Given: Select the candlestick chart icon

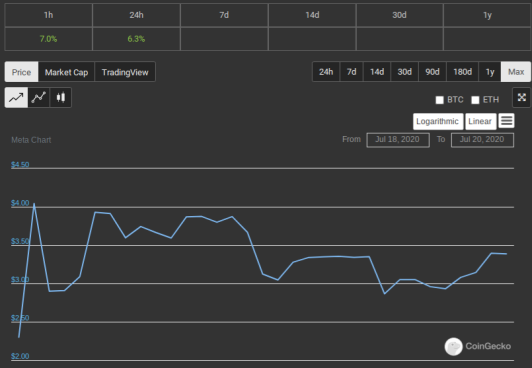Looking at the screenshot, I should [60, 98].
